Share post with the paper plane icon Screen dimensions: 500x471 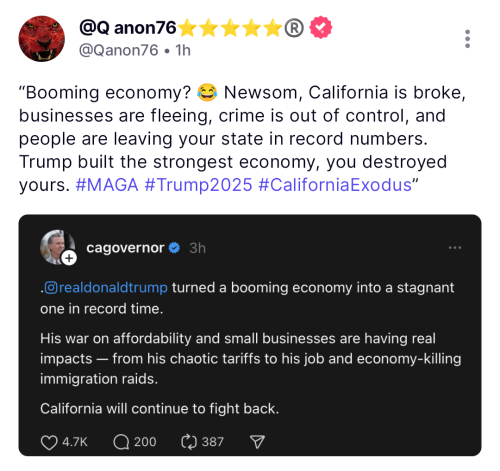coord(257,442)
